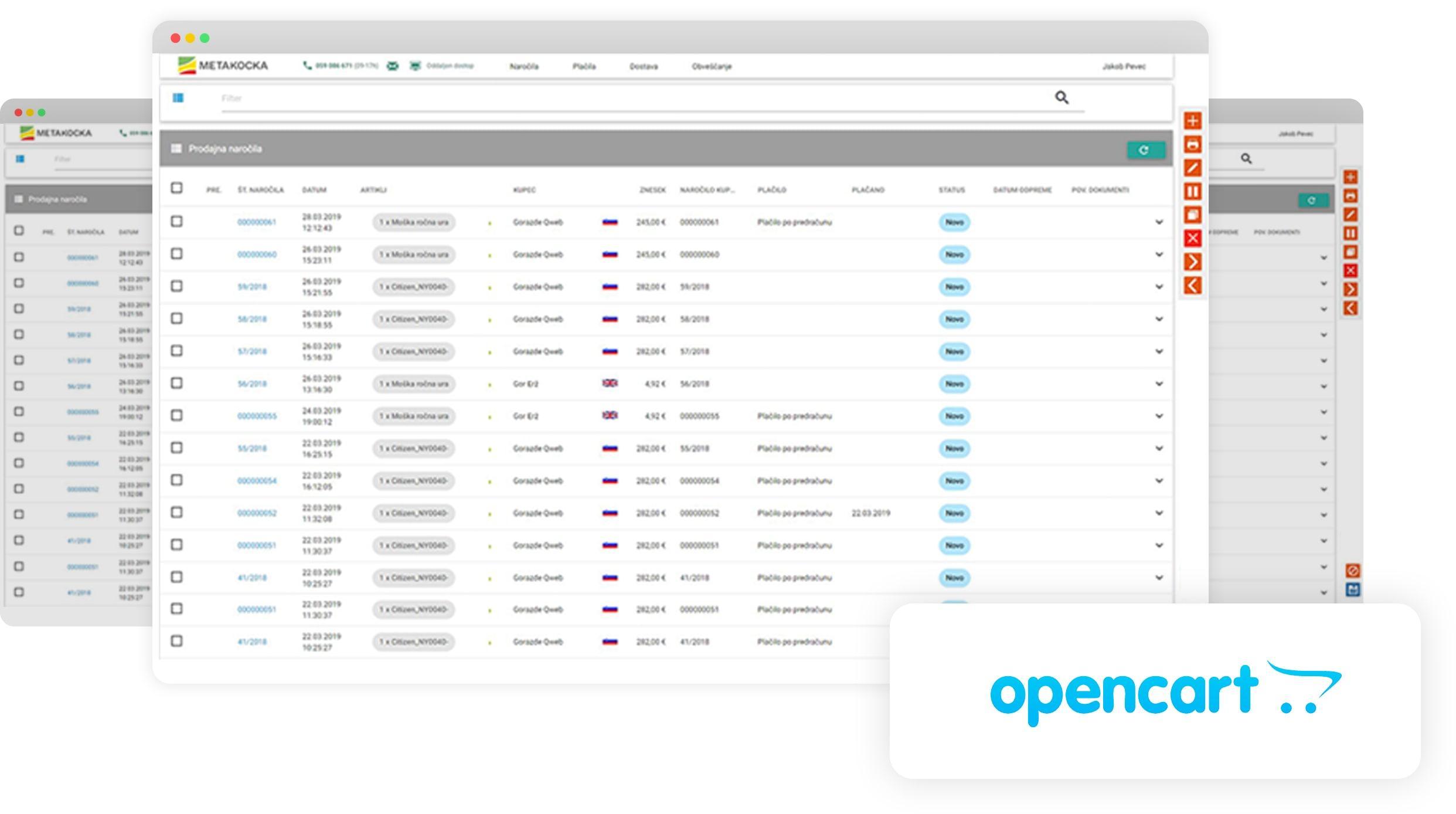Click the orange left arrow icon in front window

pyautogui.click(x=1192, y=286)
